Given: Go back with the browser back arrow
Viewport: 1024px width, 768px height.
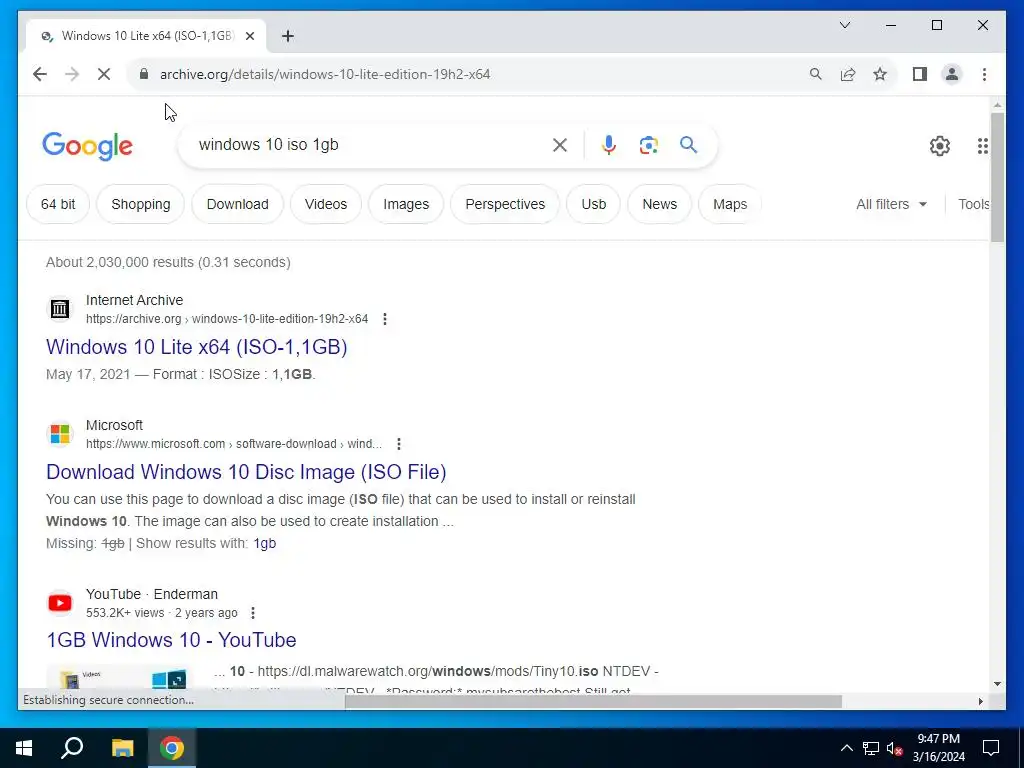Looking at the screenshot, I should coord(40,74).
